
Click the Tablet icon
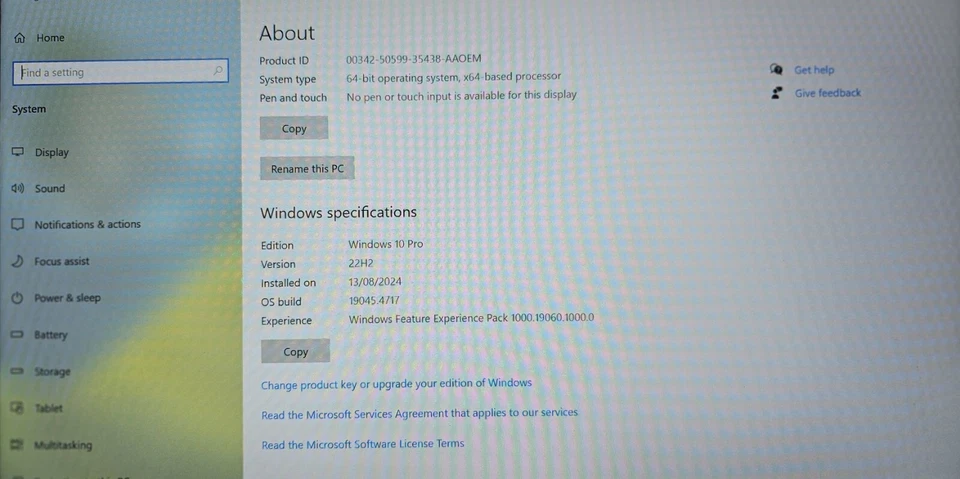coord(17,407)
